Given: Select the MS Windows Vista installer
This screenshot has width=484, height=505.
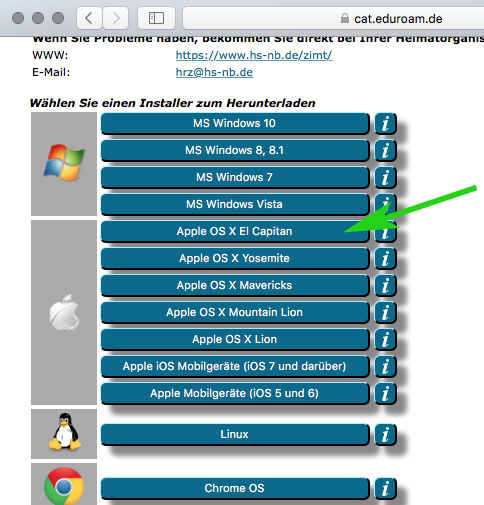Looking at the screenshot, I should click(x=235, y=204).
